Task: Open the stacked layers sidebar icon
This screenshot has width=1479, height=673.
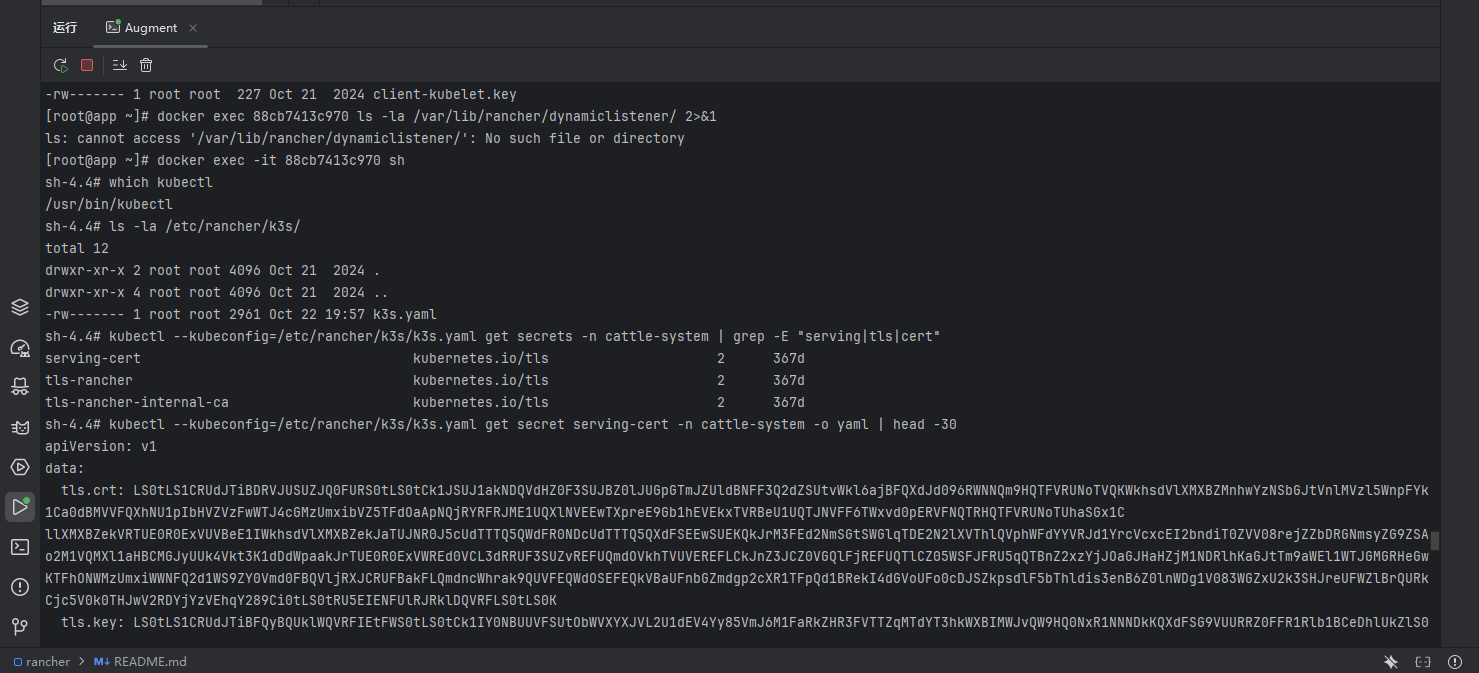Action: coord(20,307)
